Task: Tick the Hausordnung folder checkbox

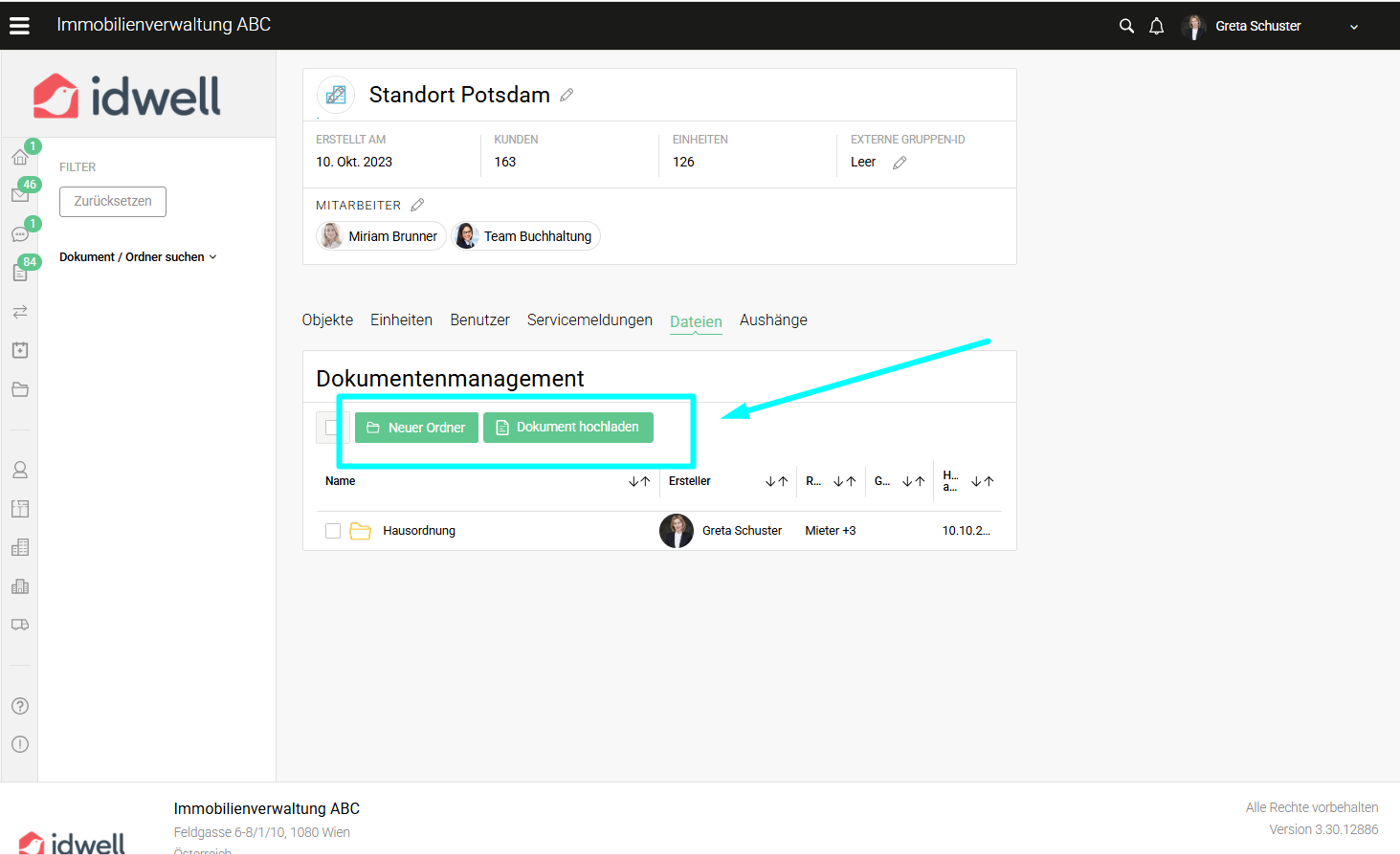Action: [x=333, y=531]
